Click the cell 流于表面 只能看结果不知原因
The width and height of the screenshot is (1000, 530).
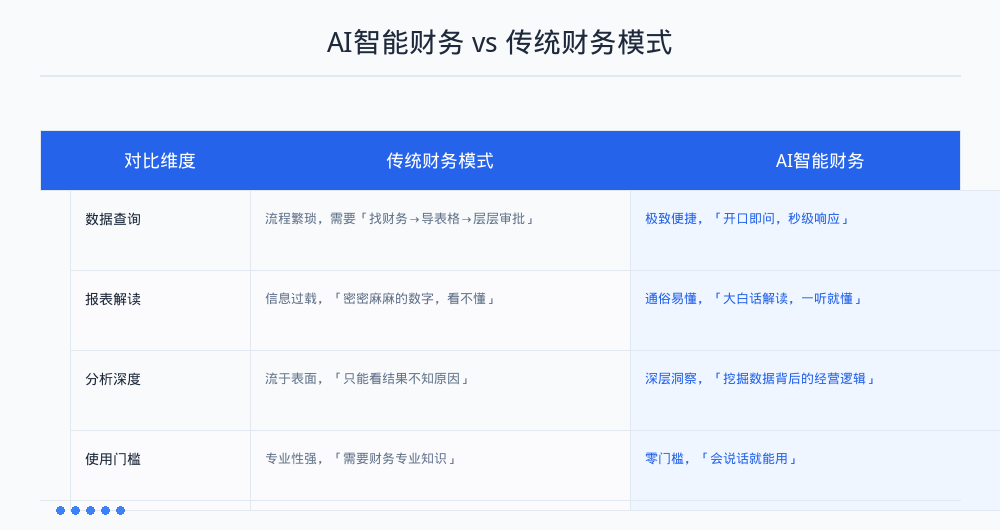pos(367,379)
